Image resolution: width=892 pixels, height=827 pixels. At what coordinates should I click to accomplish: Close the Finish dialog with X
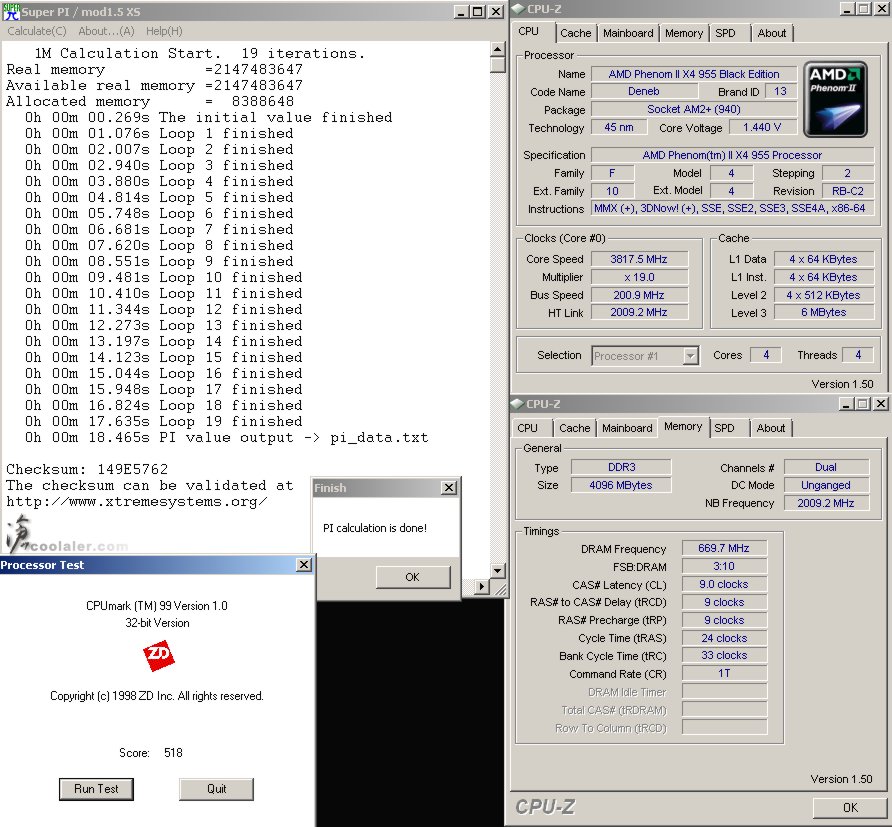pos(449,487)
